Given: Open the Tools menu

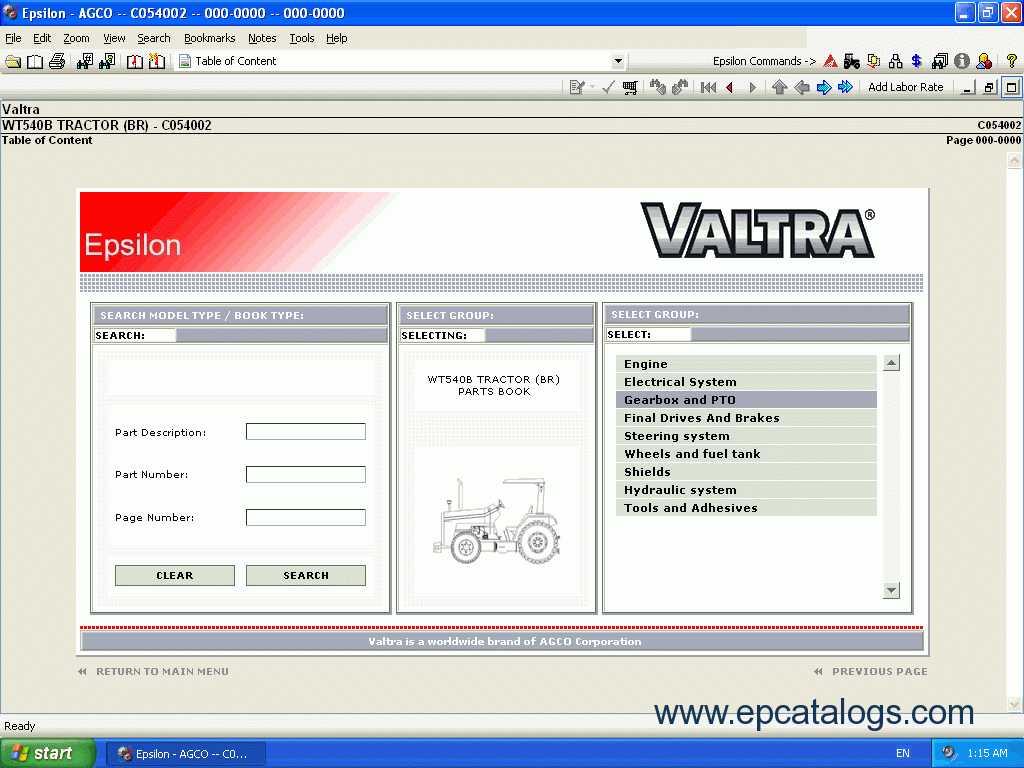Looking at the screenshot, I should [x=302, y=38].
